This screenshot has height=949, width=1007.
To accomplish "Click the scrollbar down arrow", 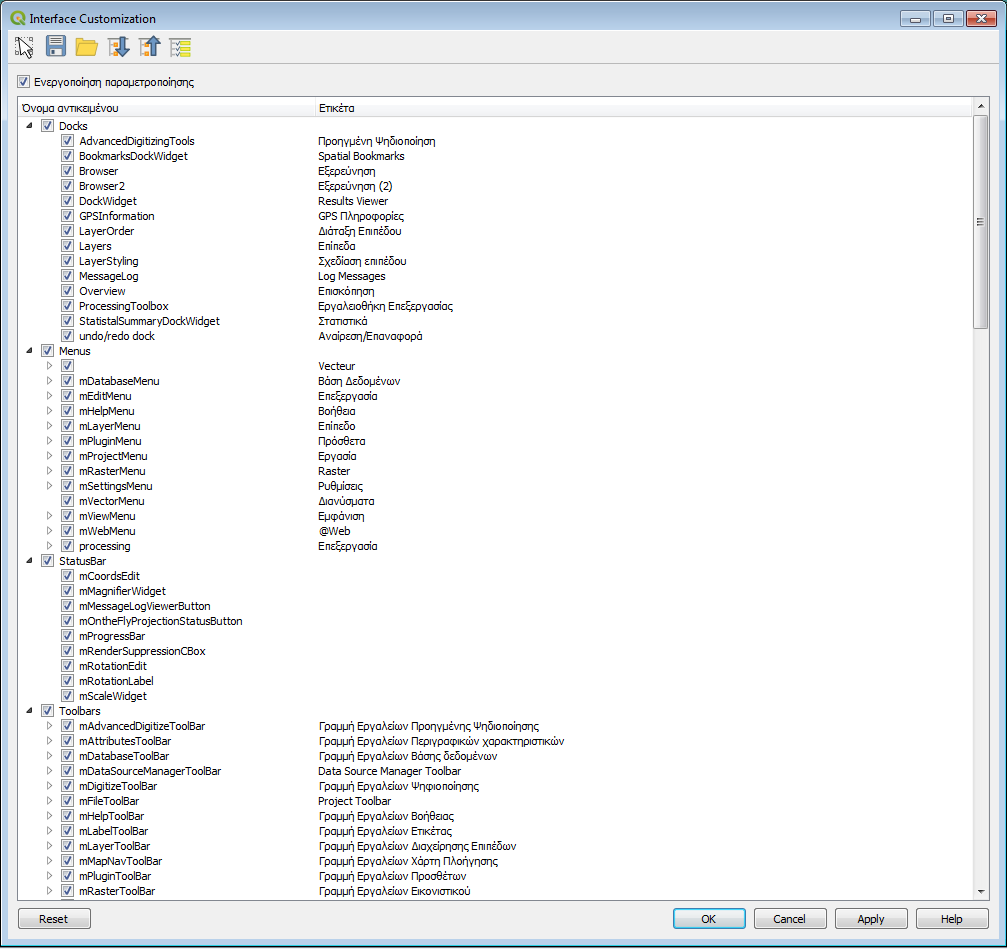I will click(981, 891).
